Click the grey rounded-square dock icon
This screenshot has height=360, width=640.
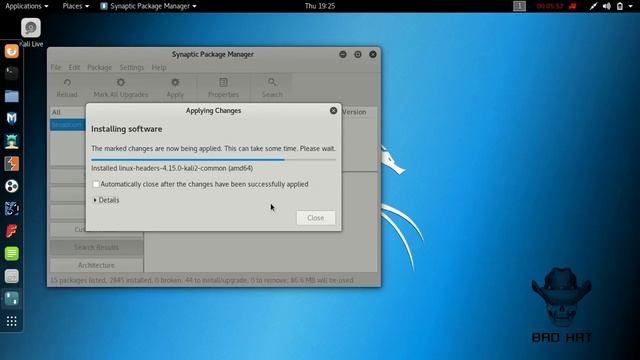click(x=11, y=276)
